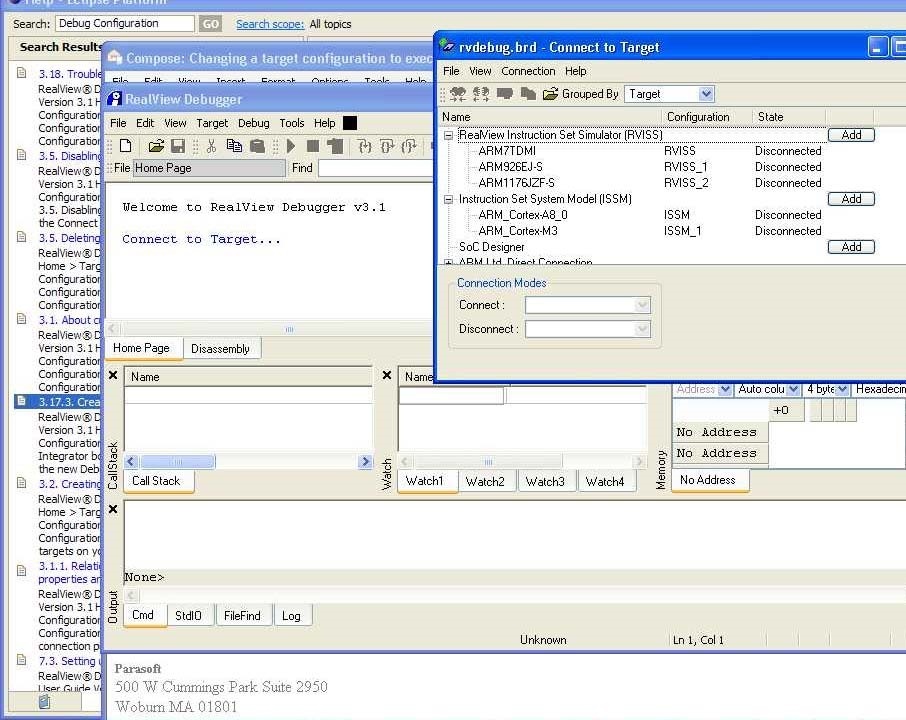Open the Auto columns dropdown in Memory pane

pyautogui.click(x=794, y=389)
